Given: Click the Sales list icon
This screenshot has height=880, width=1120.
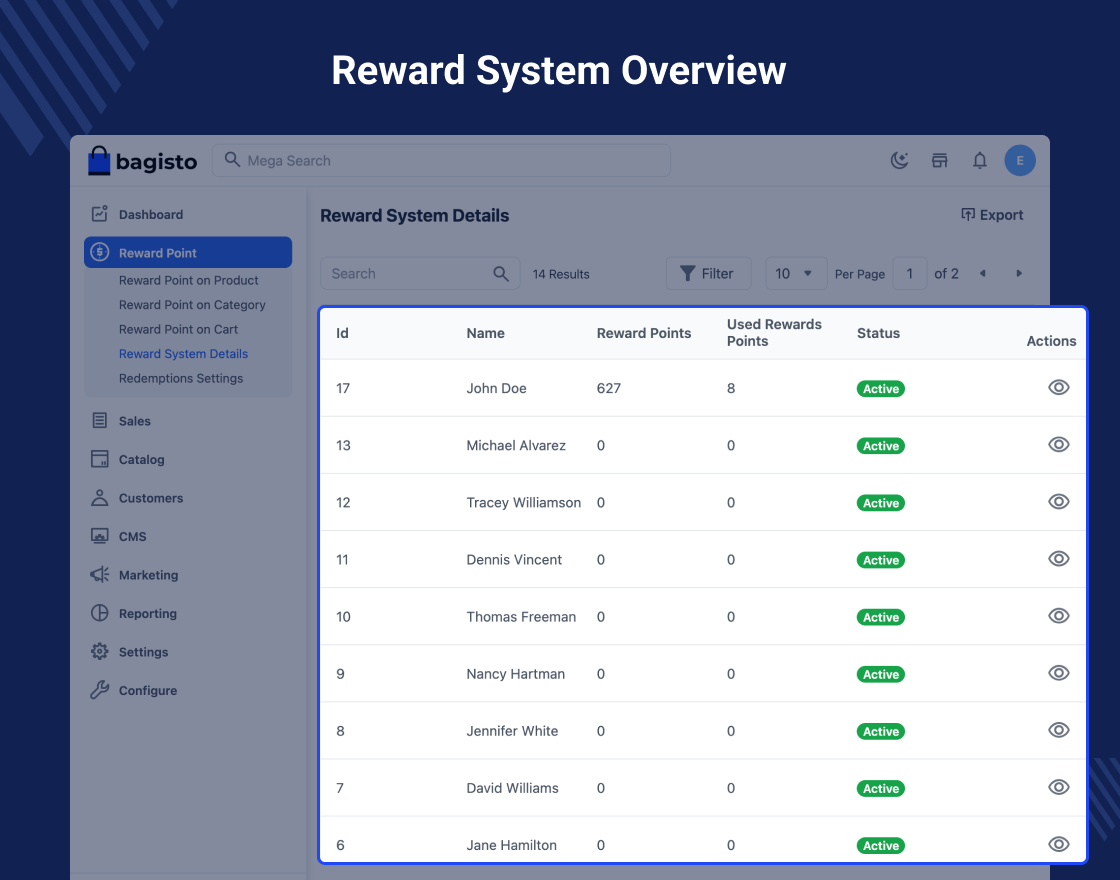Looking at the screenshot, I should tap(99, 420).
